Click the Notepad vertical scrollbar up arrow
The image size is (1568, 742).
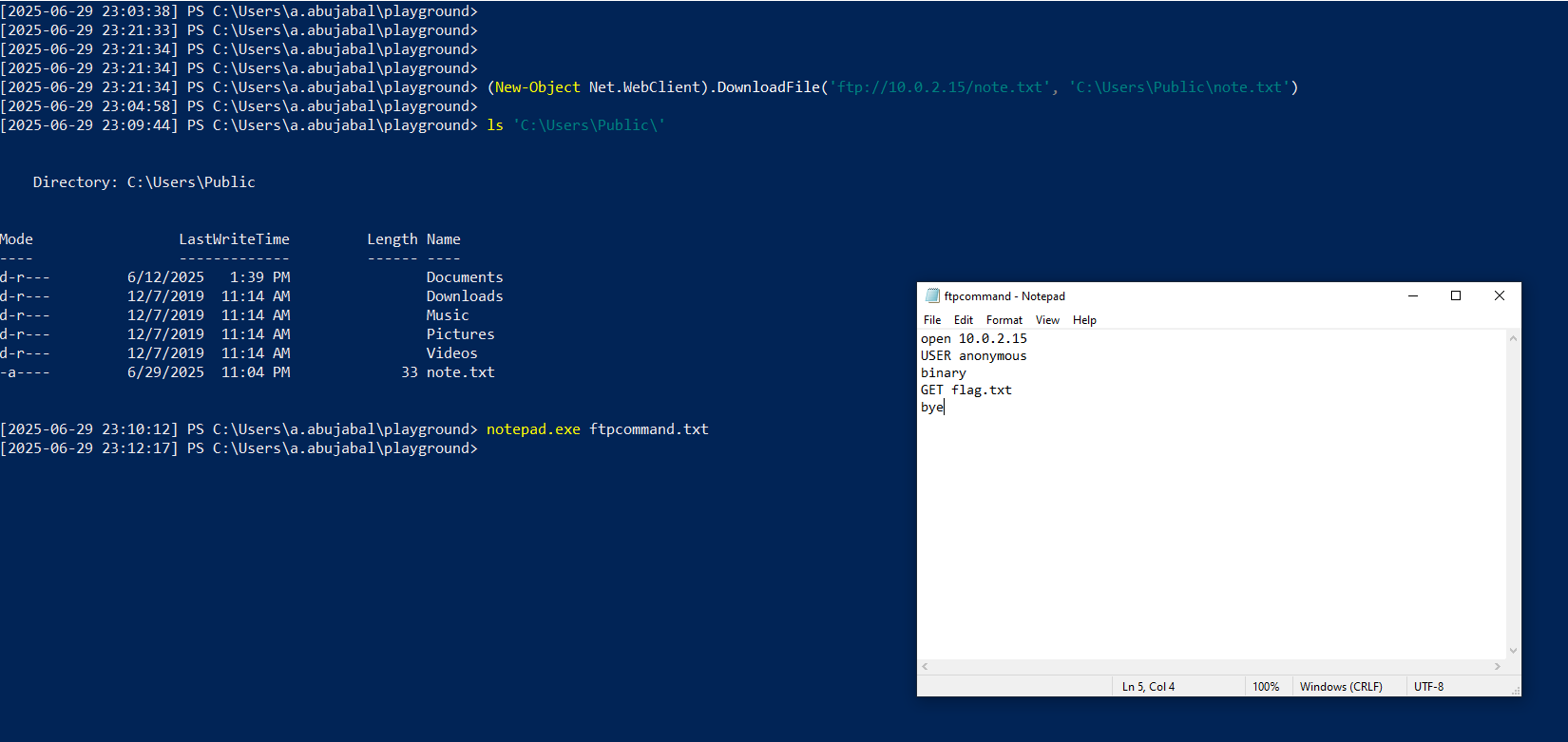click(x=1513, y=338)
